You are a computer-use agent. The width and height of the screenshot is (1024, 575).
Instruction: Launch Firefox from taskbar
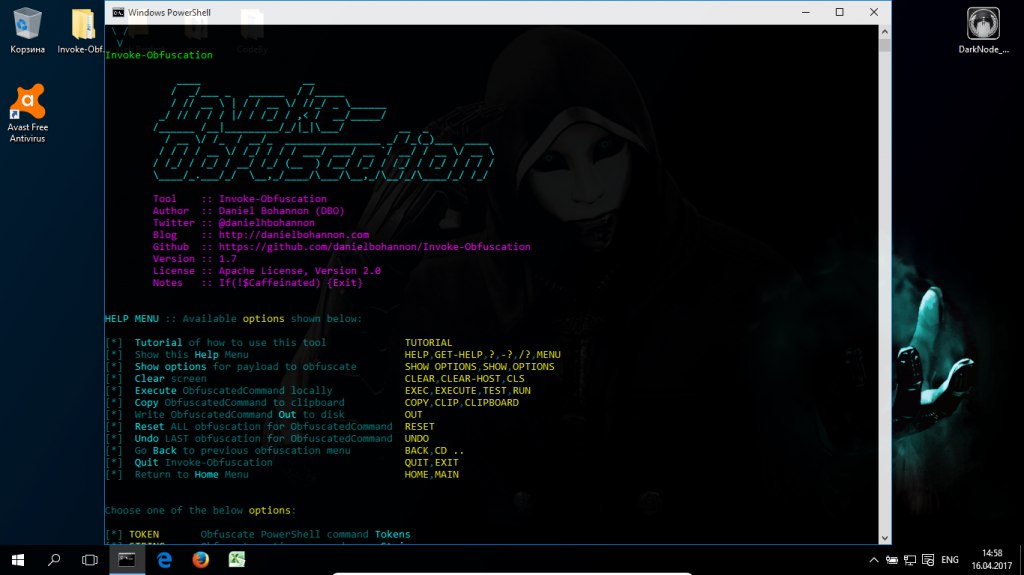click(x=200, y=560)
